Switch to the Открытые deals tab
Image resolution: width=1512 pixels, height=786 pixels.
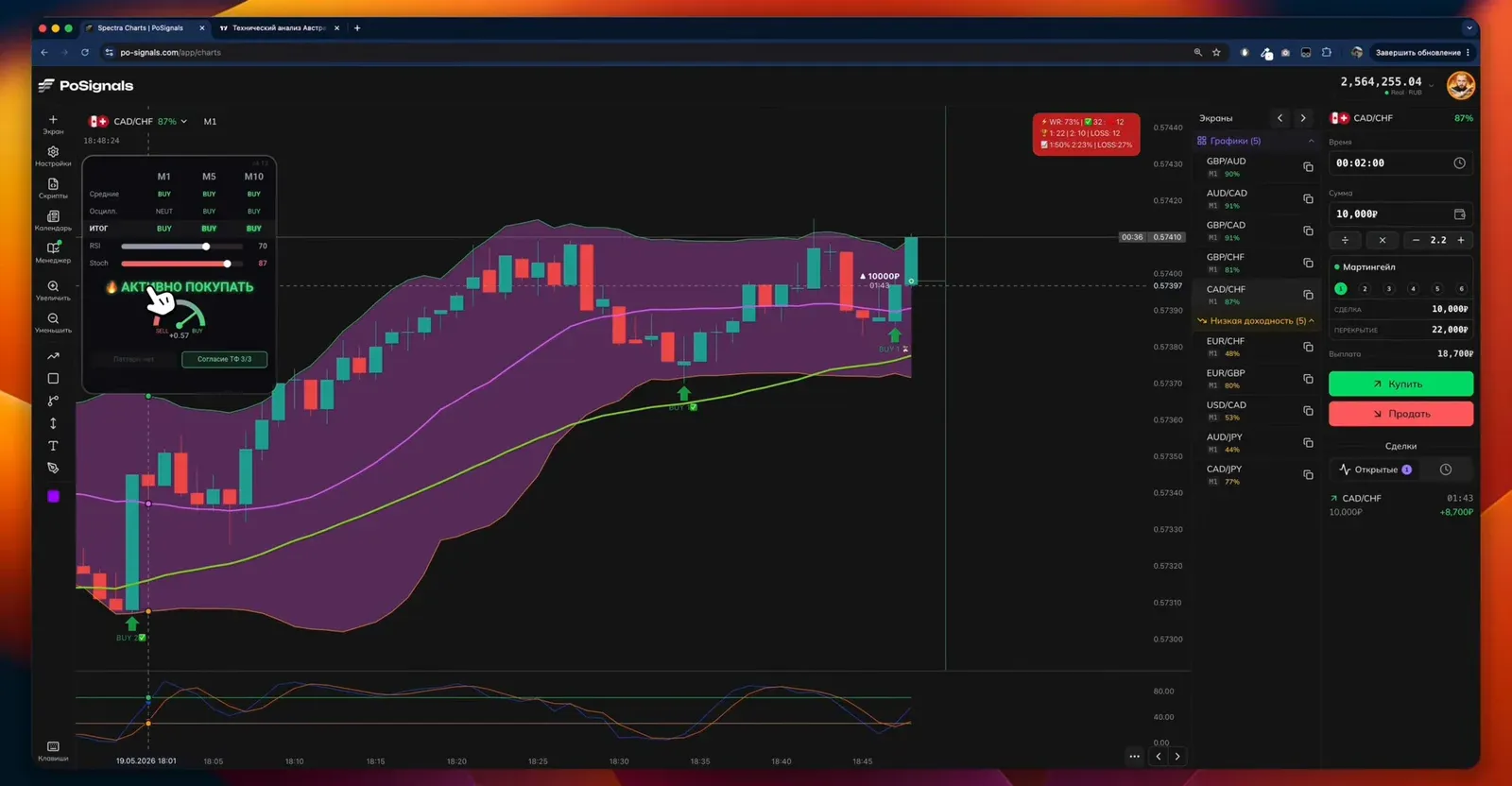pyautogui.click(x=1376, y=470)
